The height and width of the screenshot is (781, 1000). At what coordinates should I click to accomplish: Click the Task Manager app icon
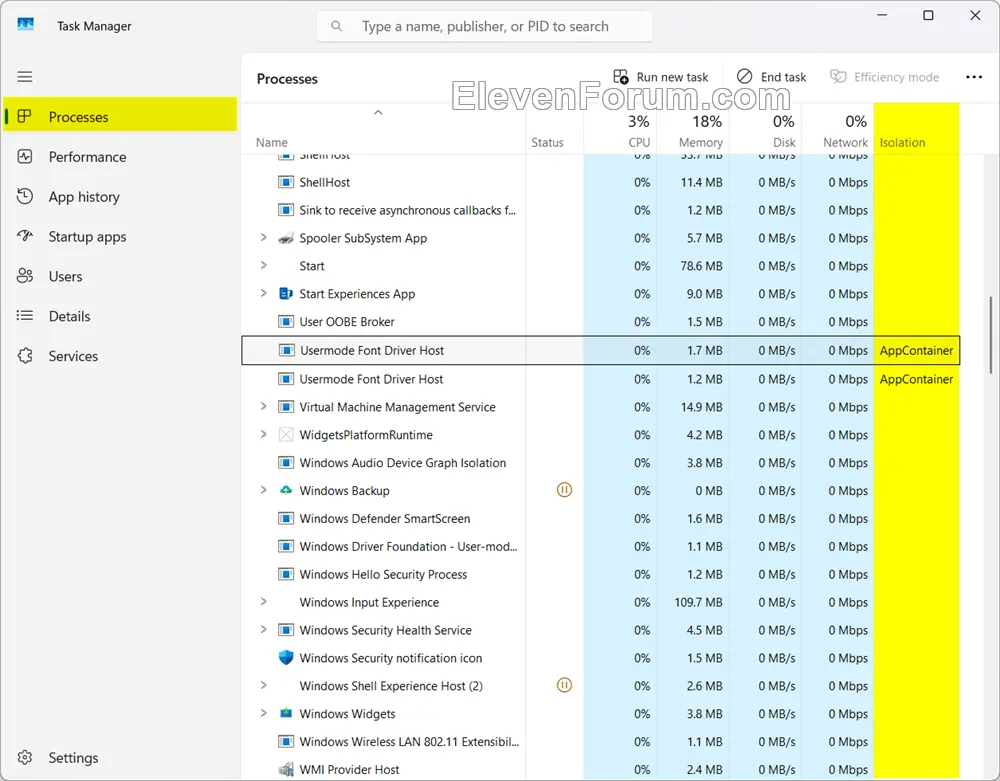(x=26, y=24)
